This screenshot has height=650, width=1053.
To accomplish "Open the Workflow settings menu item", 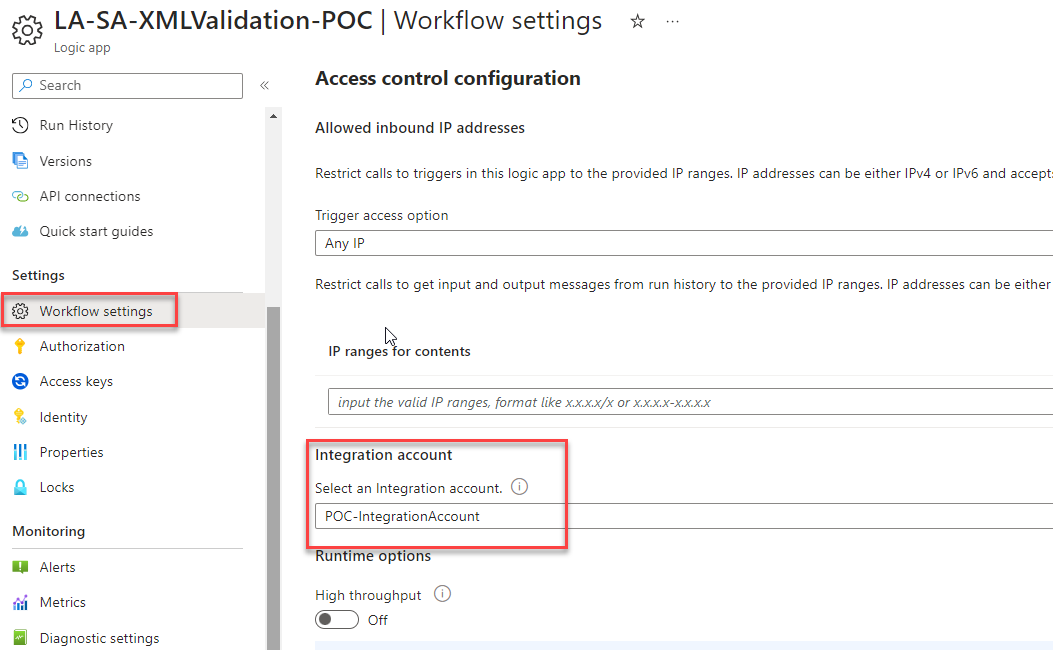I will coord(96,311).
